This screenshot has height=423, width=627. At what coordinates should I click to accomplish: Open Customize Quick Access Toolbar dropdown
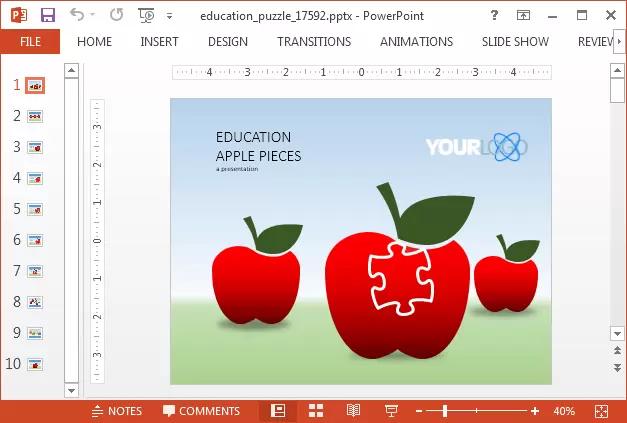tap(169, 16)
